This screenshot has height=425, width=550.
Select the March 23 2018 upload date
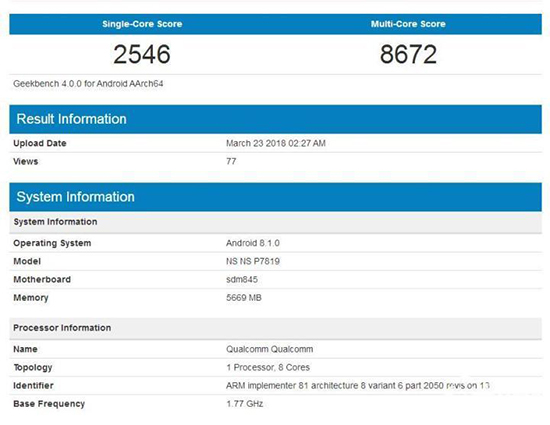(276, 143)
